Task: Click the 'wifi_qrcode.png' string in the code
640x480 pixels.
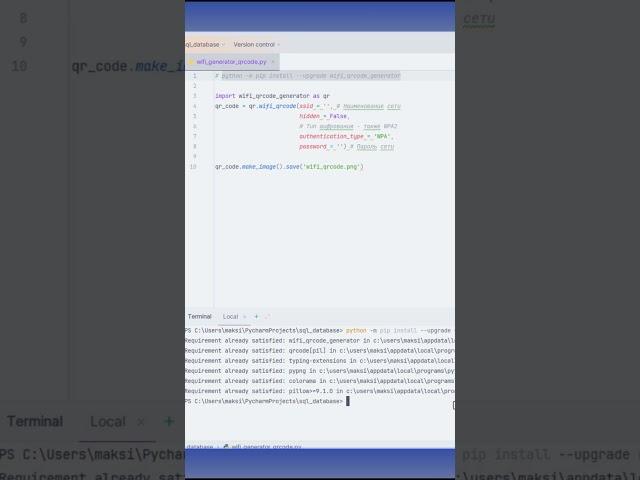Action: [x=333, y=167]
